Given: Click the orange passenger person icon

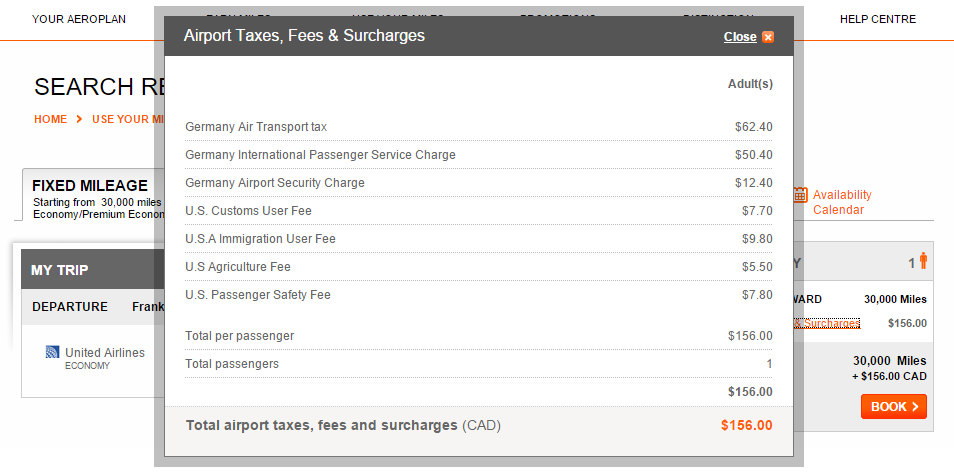Looking at the screenshot, I should tap(923, 261).
